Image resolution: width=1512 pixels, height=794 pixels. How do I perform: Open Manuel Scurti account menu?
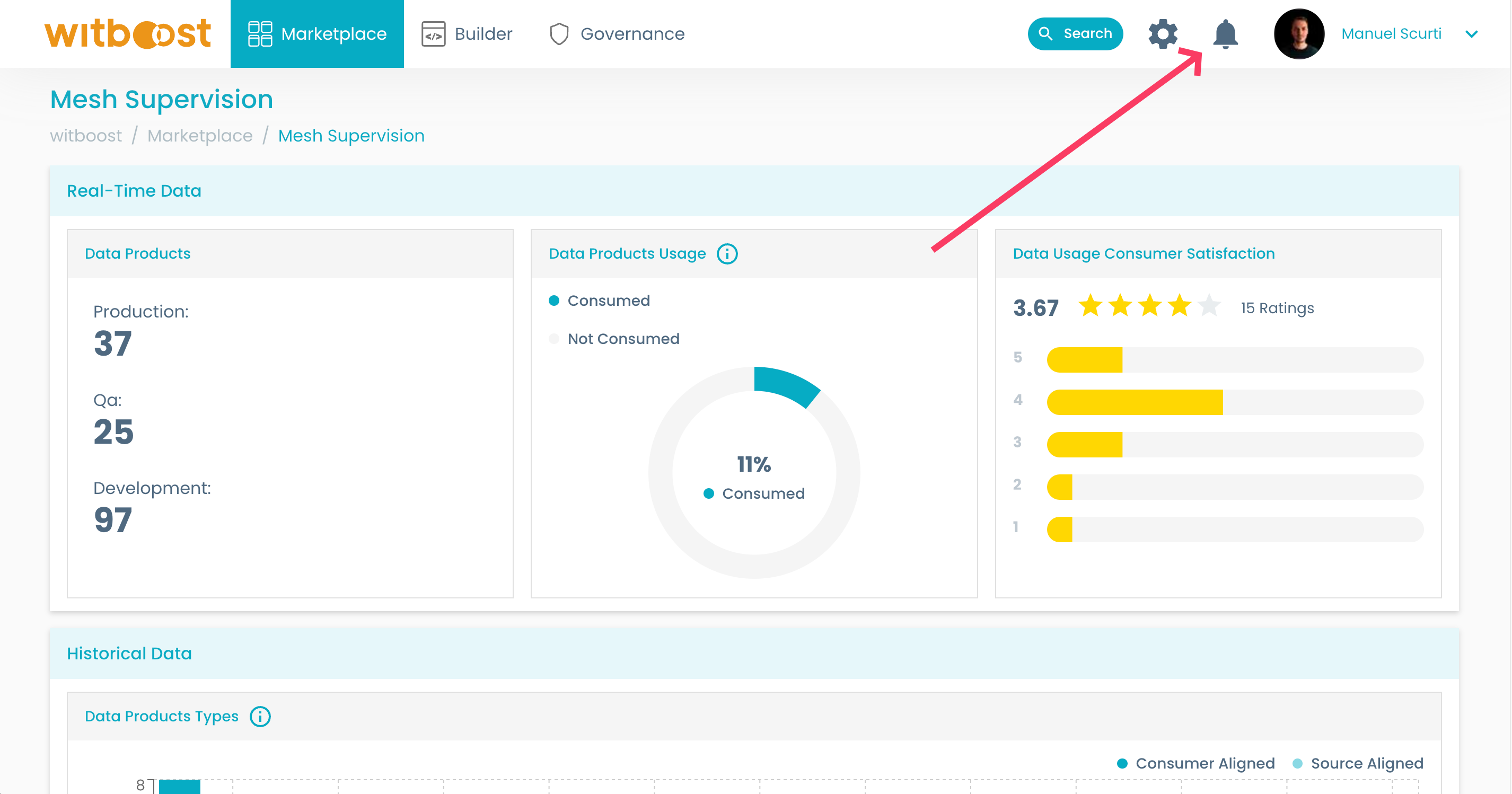click(1391, 34)
